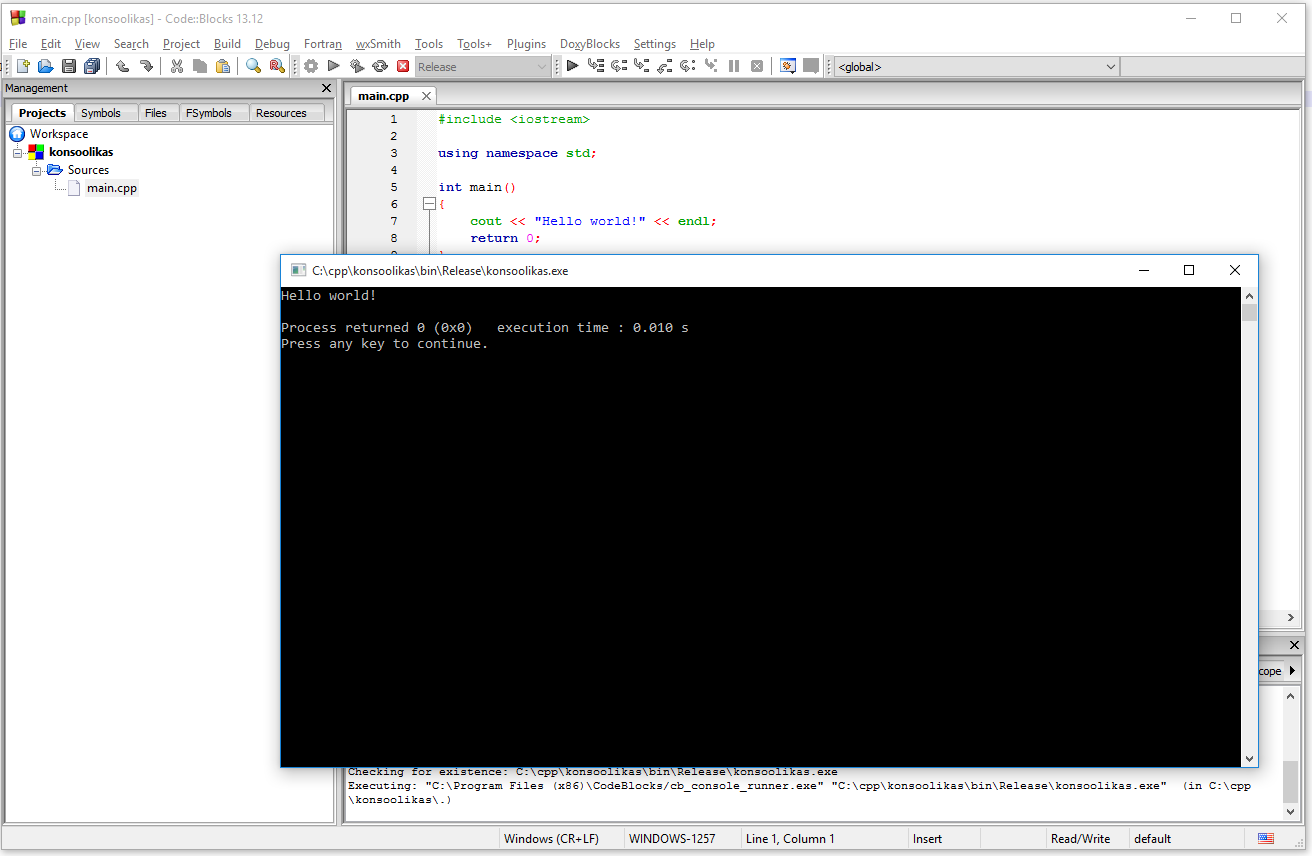Open the Release build target dropdown
The height and width of the screenshot is (856, 1312).
[542, 67]
